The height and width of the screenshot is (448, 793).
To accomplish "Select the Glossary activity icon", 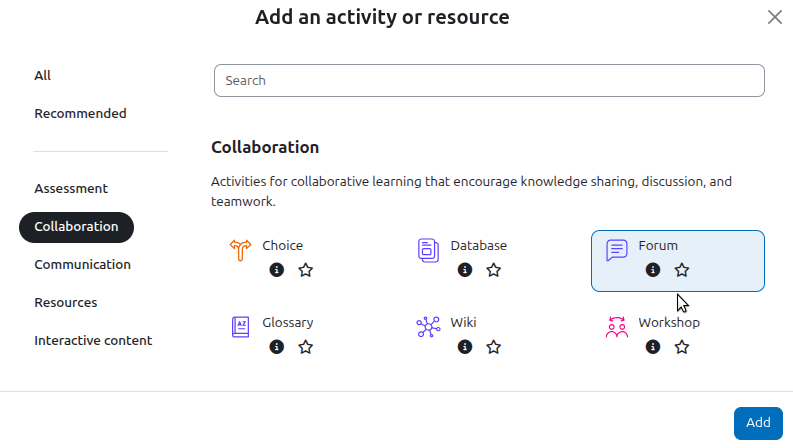I will point(240,327).
